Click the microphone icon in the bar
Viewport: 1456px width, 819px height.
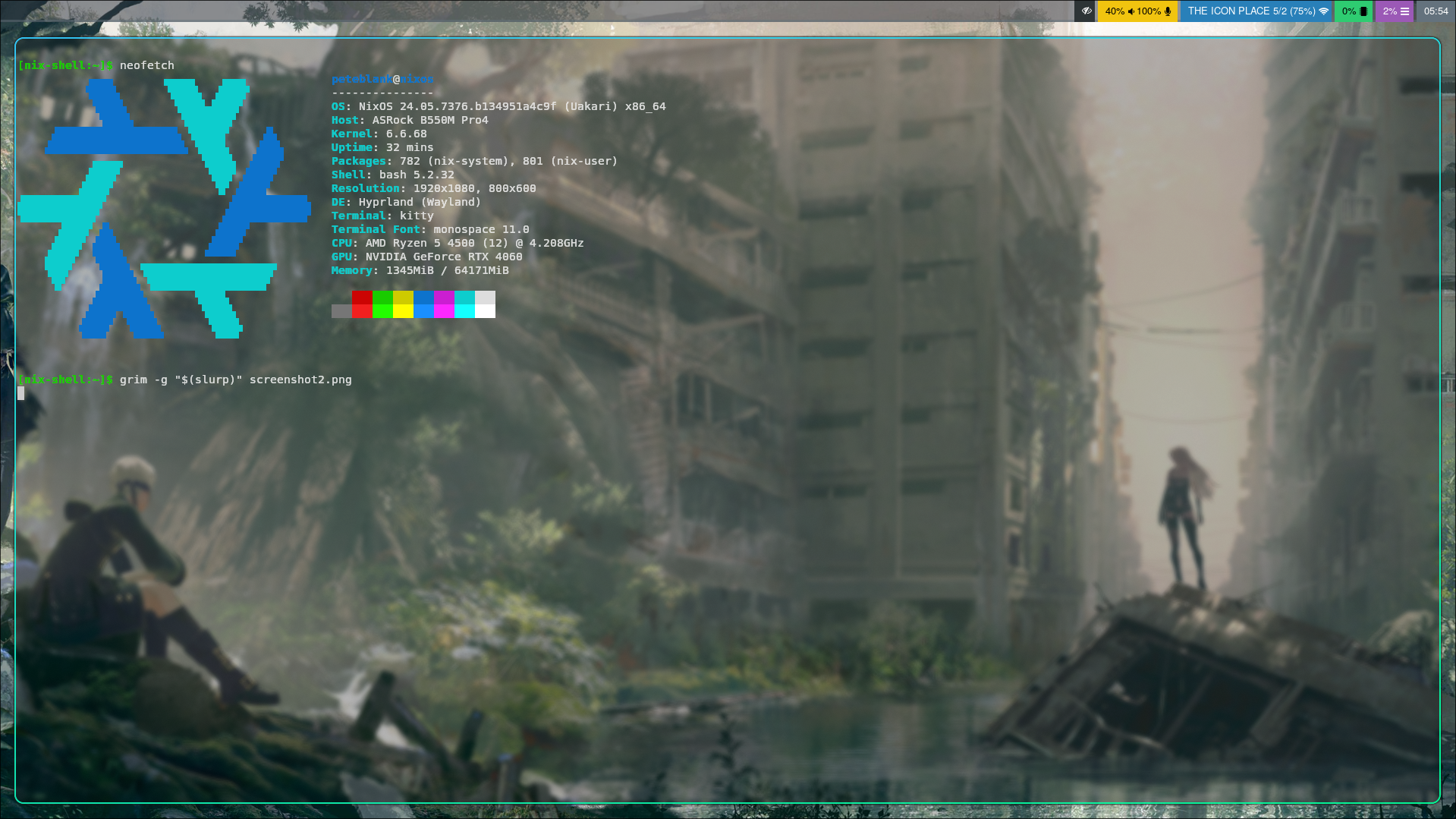coord(1168,11)
